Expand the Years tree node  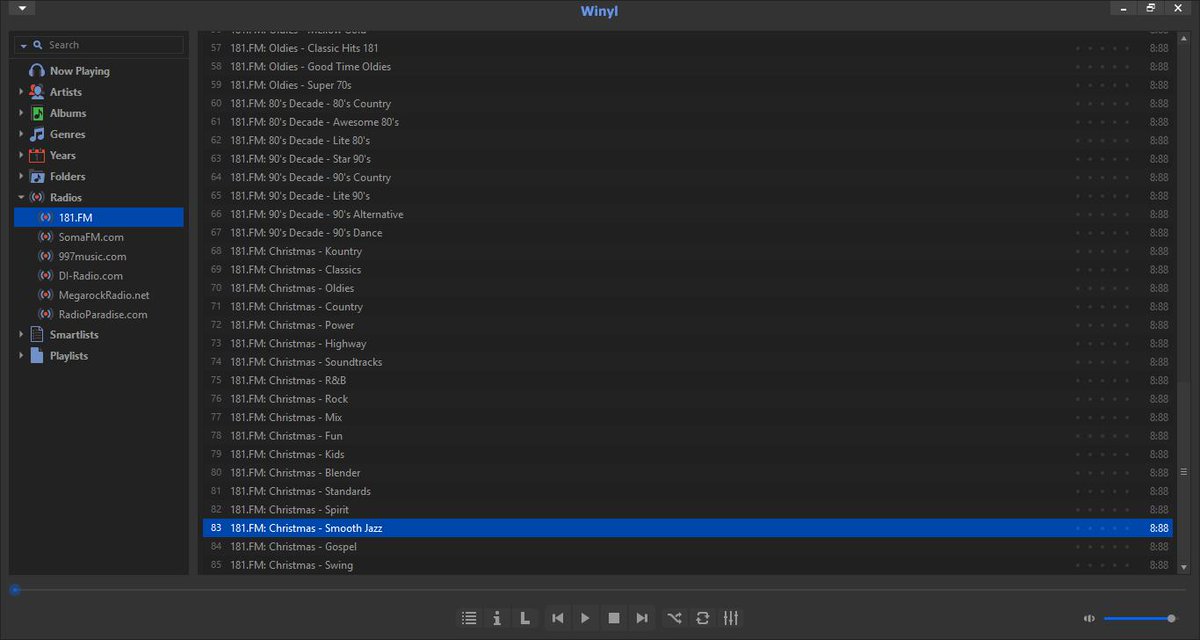21,155
